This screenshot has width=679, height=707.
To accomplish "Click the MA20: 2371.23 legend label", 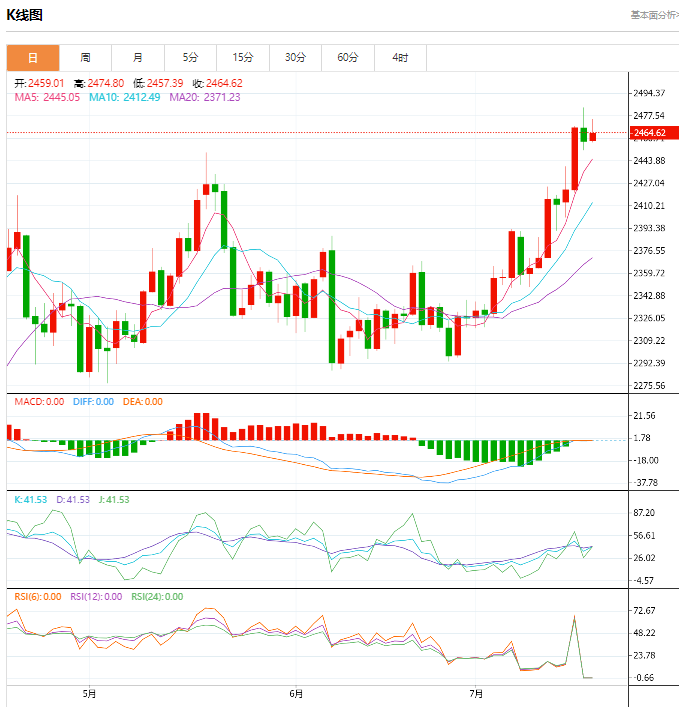I will coord(205,97).
